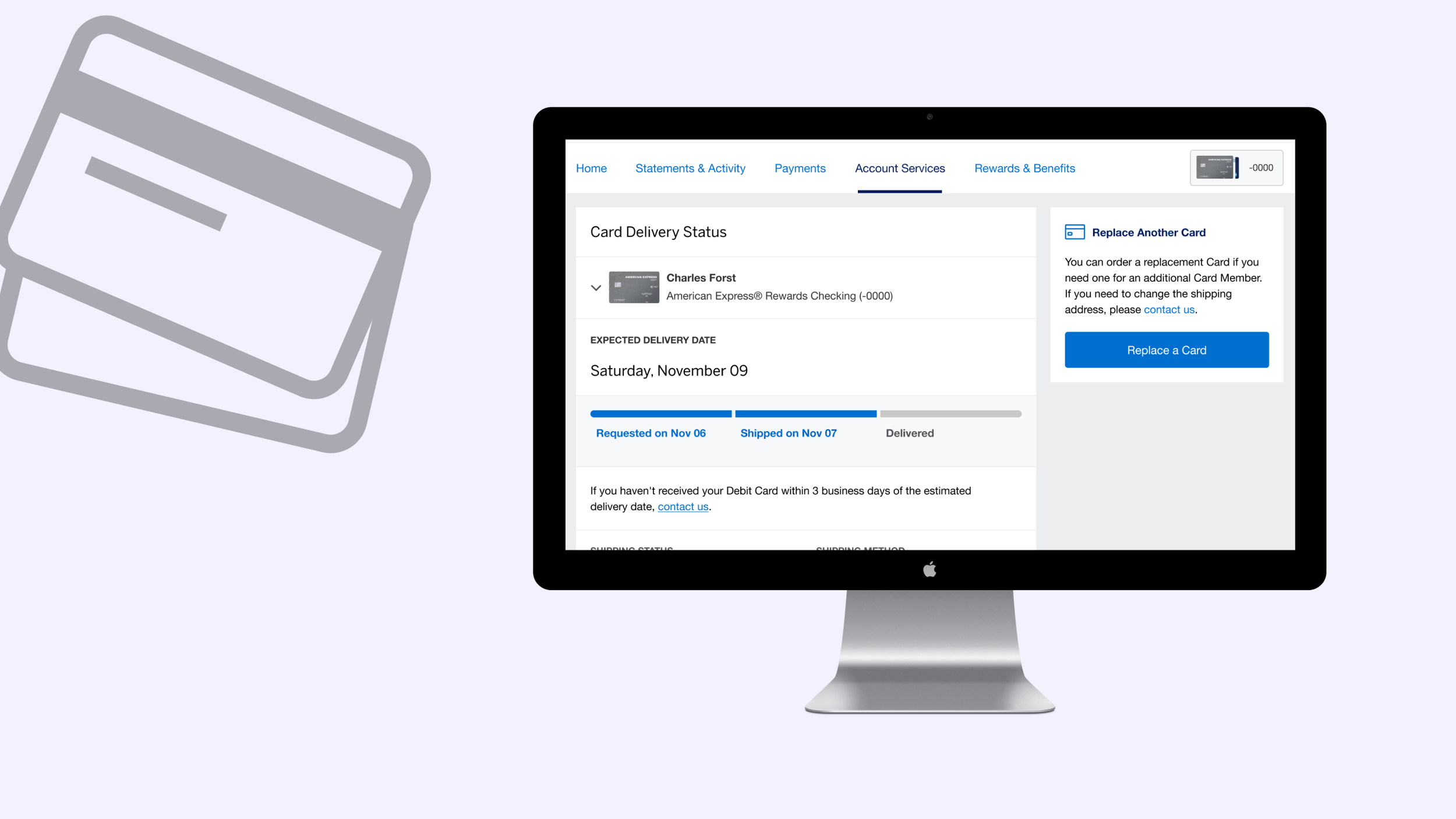The height and width of the screenshot is (819, 1456).
Task: Click Charles Forst's card thumbnail image
Action: 634,287
